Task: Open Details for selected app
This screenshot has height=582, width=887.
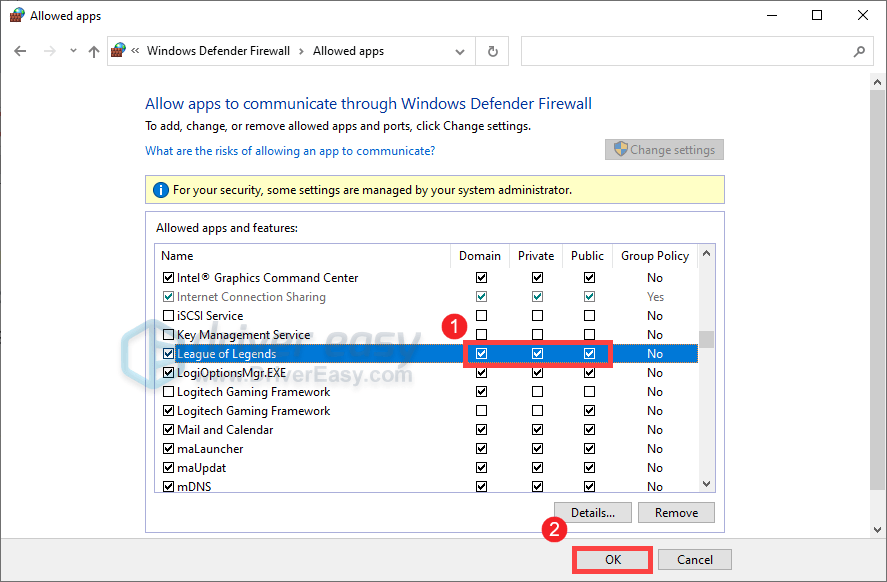Action: tap(593, 512)
